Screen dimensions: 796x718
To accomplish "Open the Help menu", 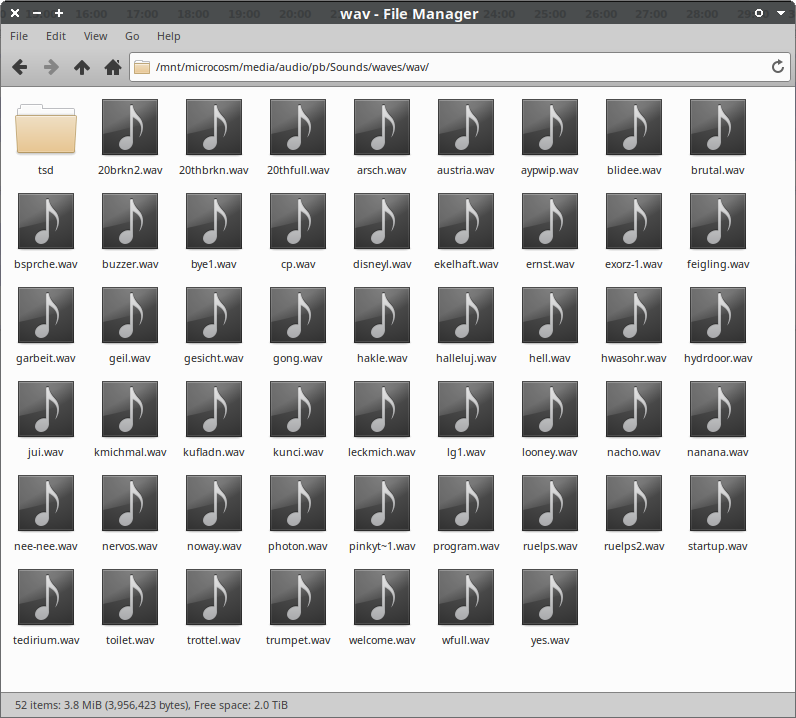I will tap(169, 36).
